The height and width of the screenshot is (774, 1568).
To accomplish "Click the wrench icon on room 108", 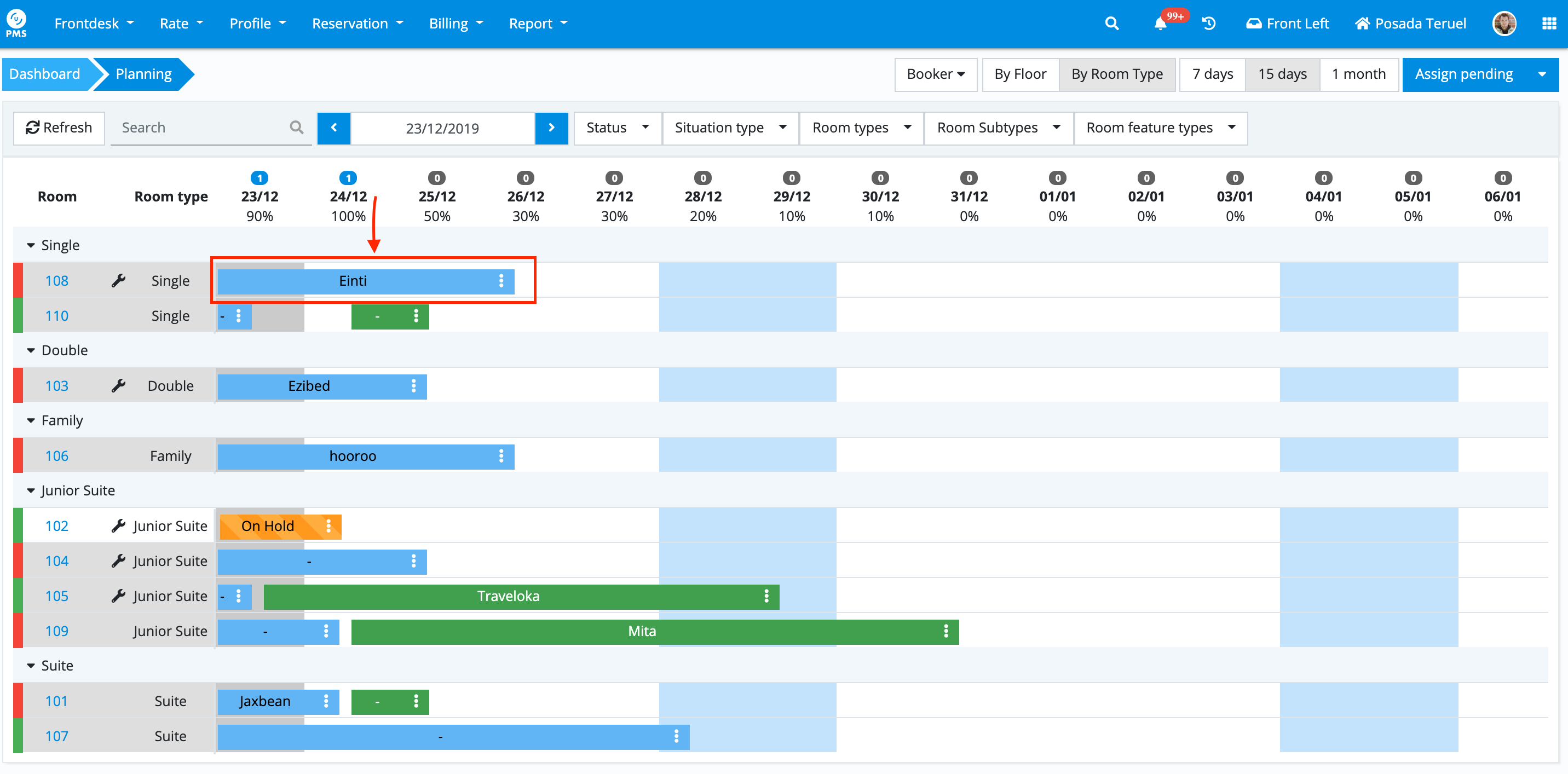I will (118, 280).
